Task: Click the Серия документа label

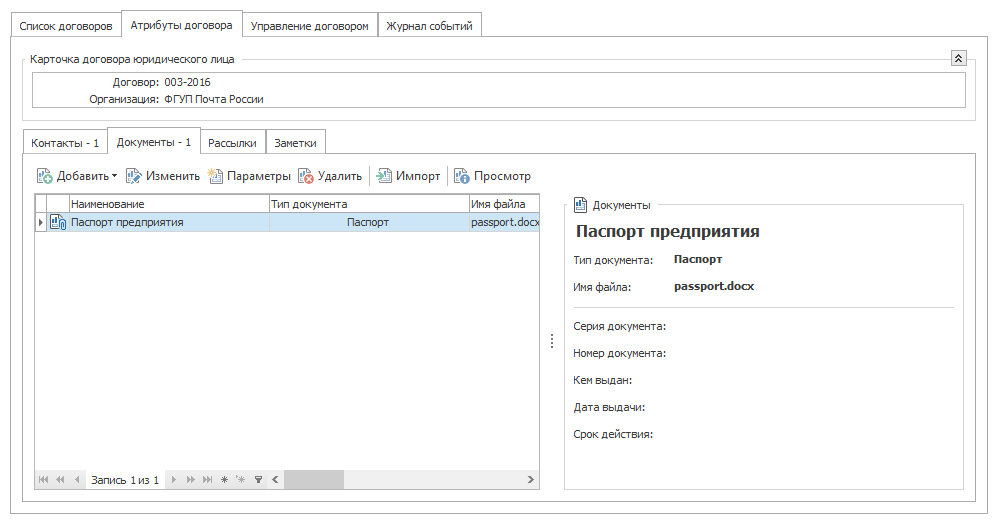Action: coord(619,326)
